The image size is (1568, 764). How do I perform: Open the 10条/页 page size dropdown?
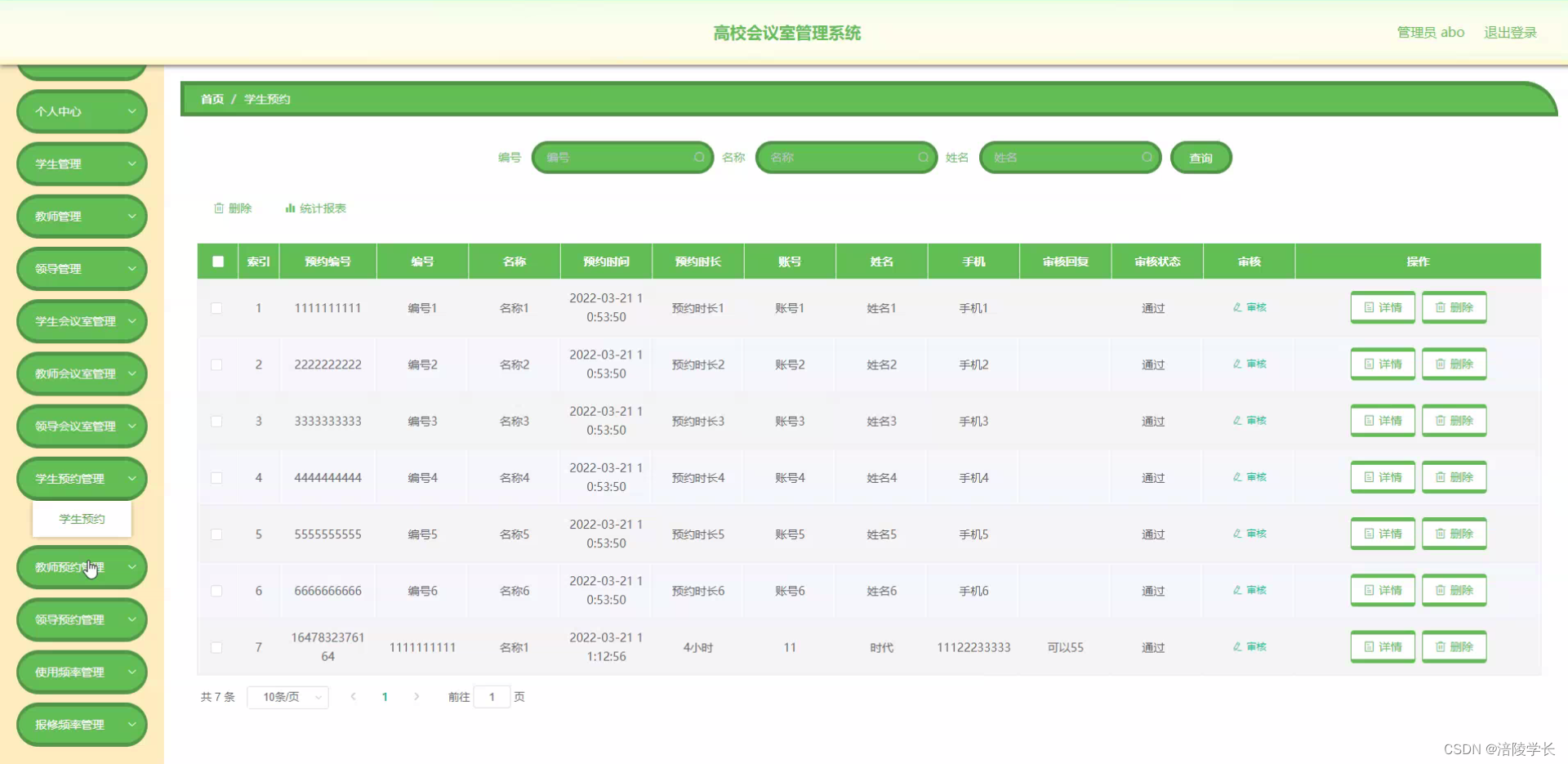coord(287,697)
